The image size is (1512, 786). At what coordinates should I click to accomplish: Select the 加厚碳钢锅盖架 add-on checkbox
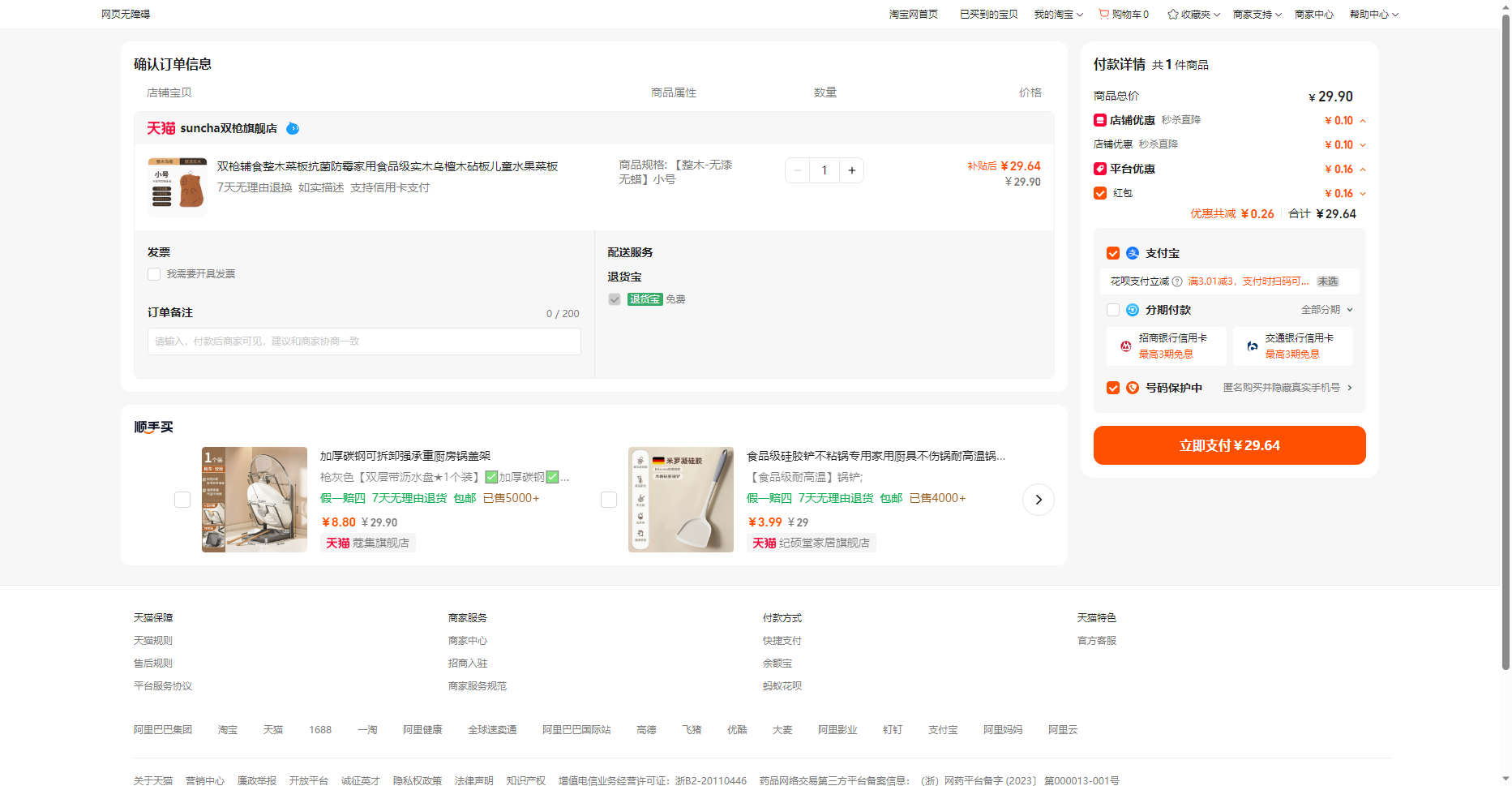click(x=182, y=500)
